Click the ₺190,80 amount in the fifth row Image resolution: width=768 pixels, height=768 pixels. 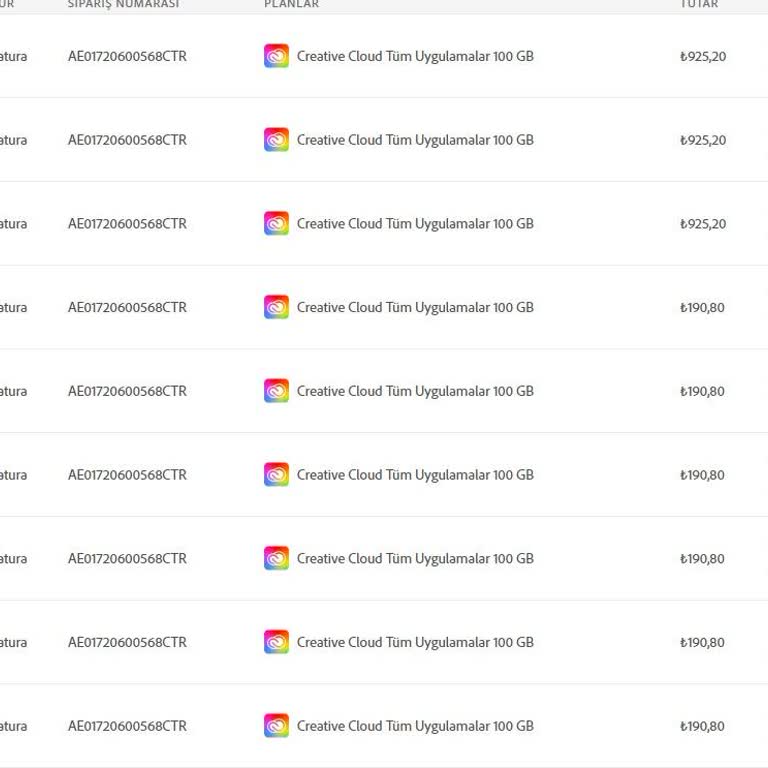(702, 392)
